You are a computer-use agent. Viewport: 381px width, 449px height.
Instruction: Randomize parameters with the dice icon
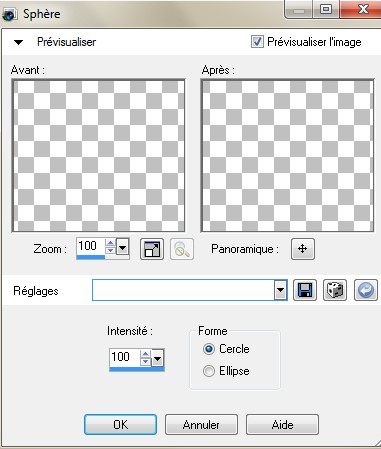click(335, 290)
